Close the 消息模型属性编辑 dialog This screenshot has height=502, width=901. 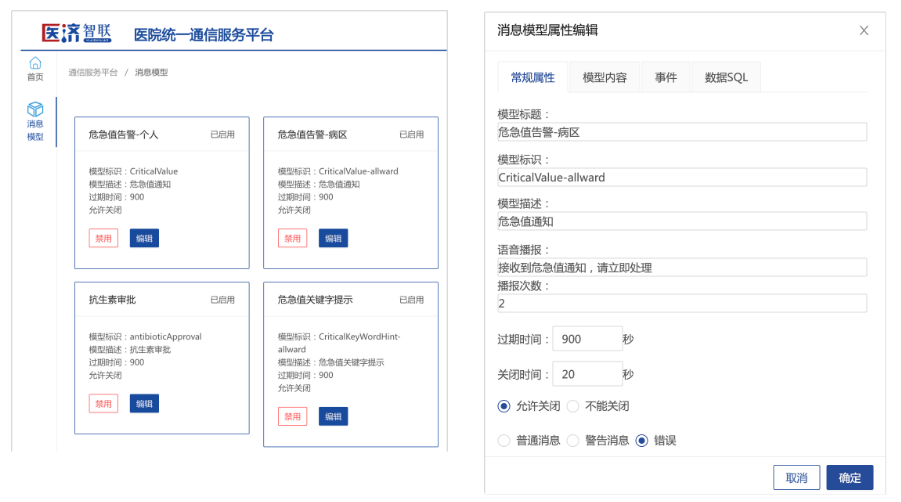click(864, 30)
